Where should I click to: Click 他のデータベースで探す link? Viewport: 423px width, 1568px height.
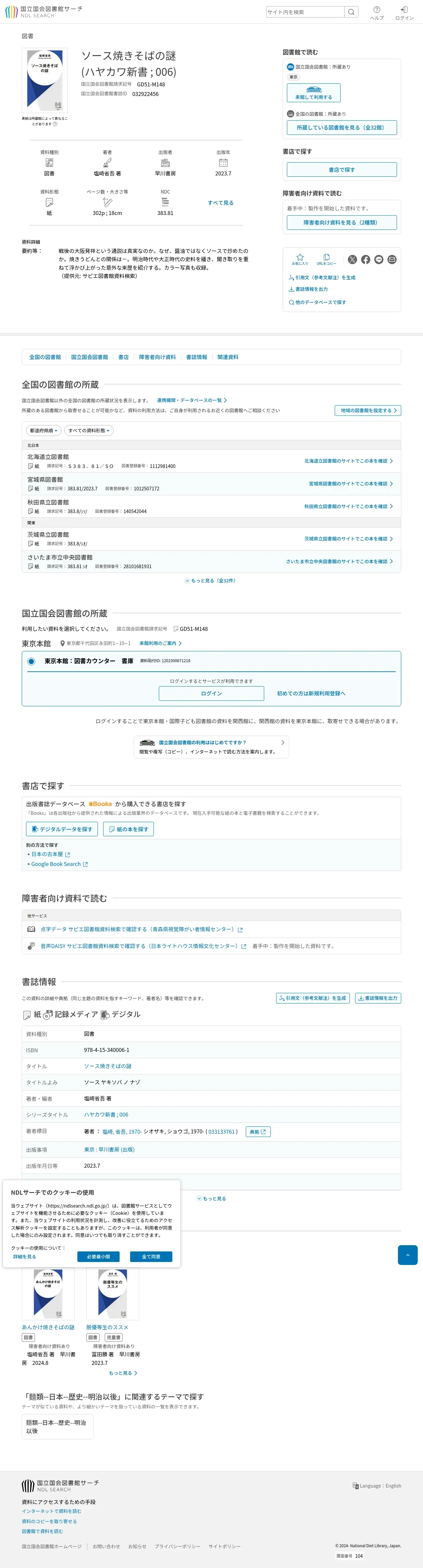pyautogui.click(x=317, y=302)
